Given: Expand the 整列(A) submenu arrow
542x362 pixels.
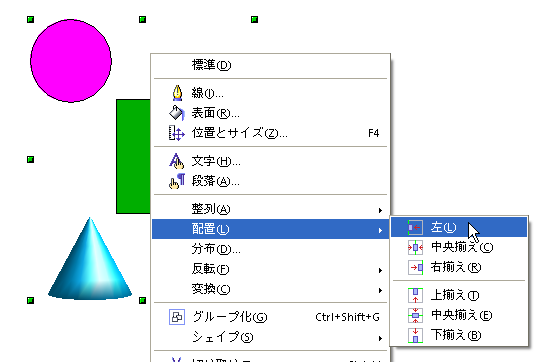Looking at the screenshot, I should pos(380,210).
